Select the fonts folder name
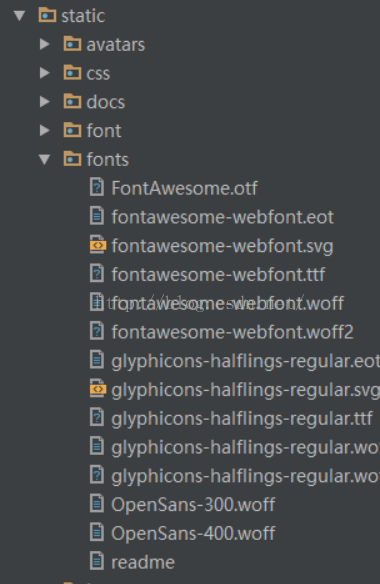The image size is (380, 584). (107, 159)
